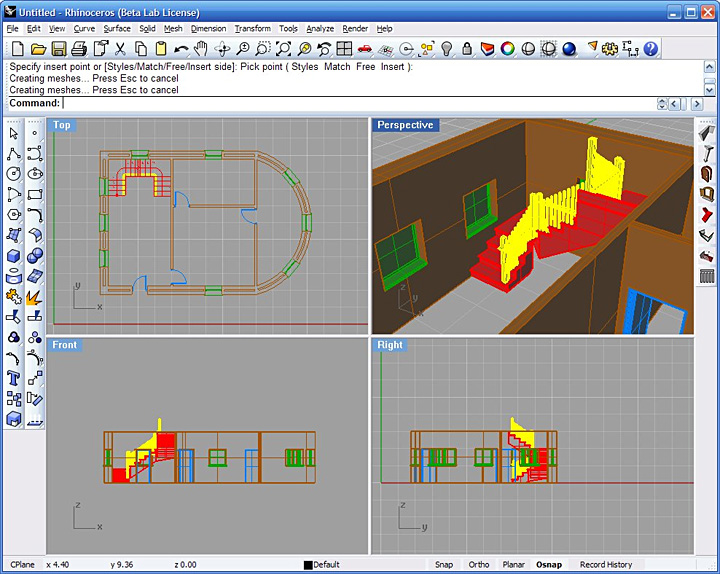
Task: Open the Perspective viewport title menu
Action: tap(405, 125)
